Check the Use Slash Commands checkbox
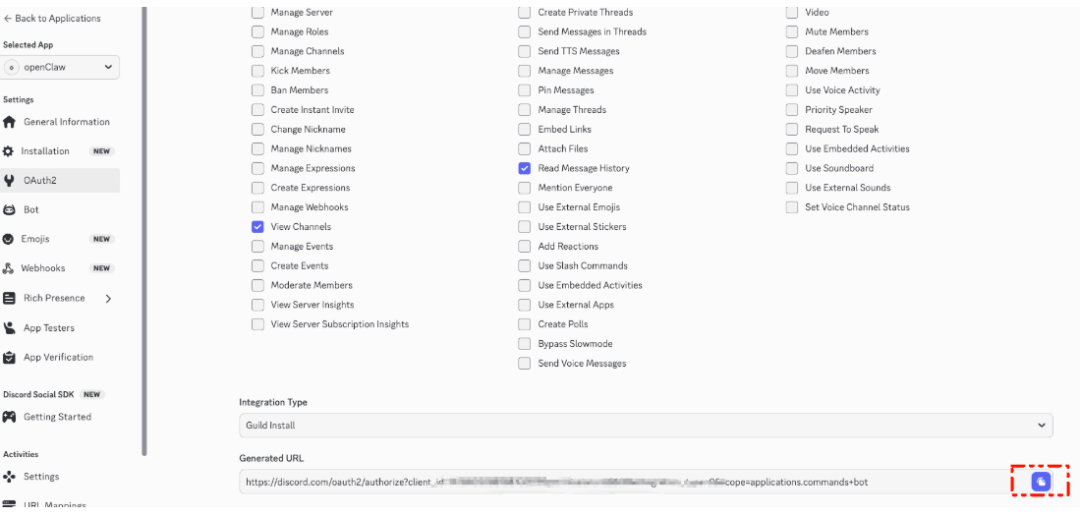 coord(525,266)
